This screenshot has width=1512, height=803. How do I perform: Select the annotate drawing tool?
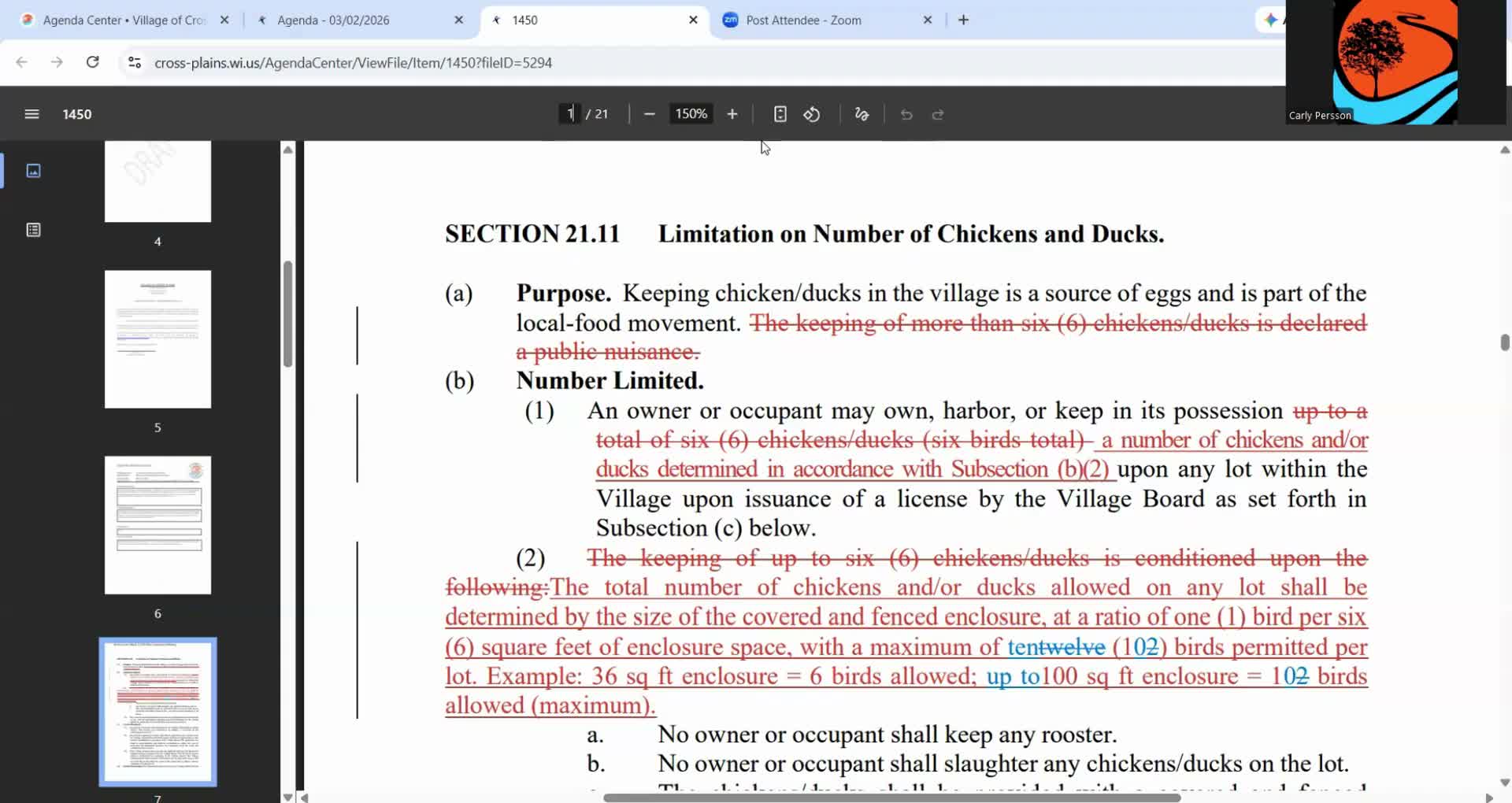click(x=860, y=114)
